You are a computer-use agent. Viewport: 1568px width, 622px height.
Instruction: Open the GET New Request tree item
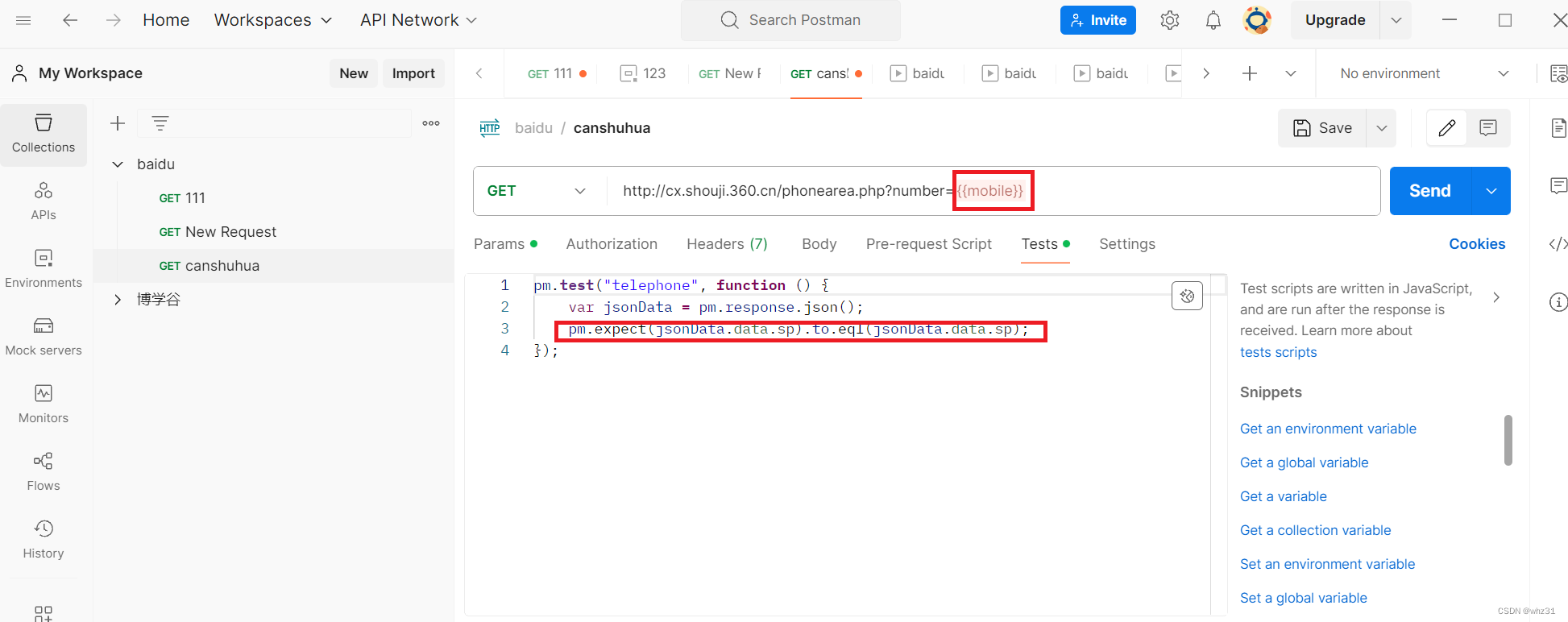tap(218, 232)
